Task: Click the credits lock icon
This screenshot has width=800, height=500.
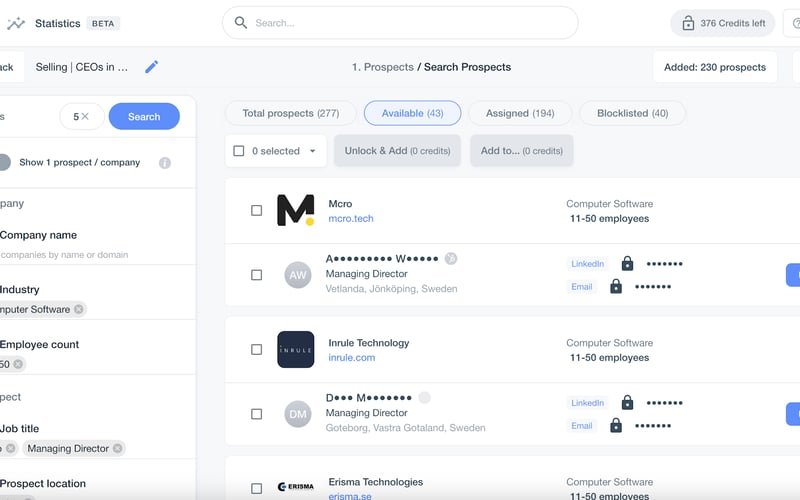Action: click(688, 23)
